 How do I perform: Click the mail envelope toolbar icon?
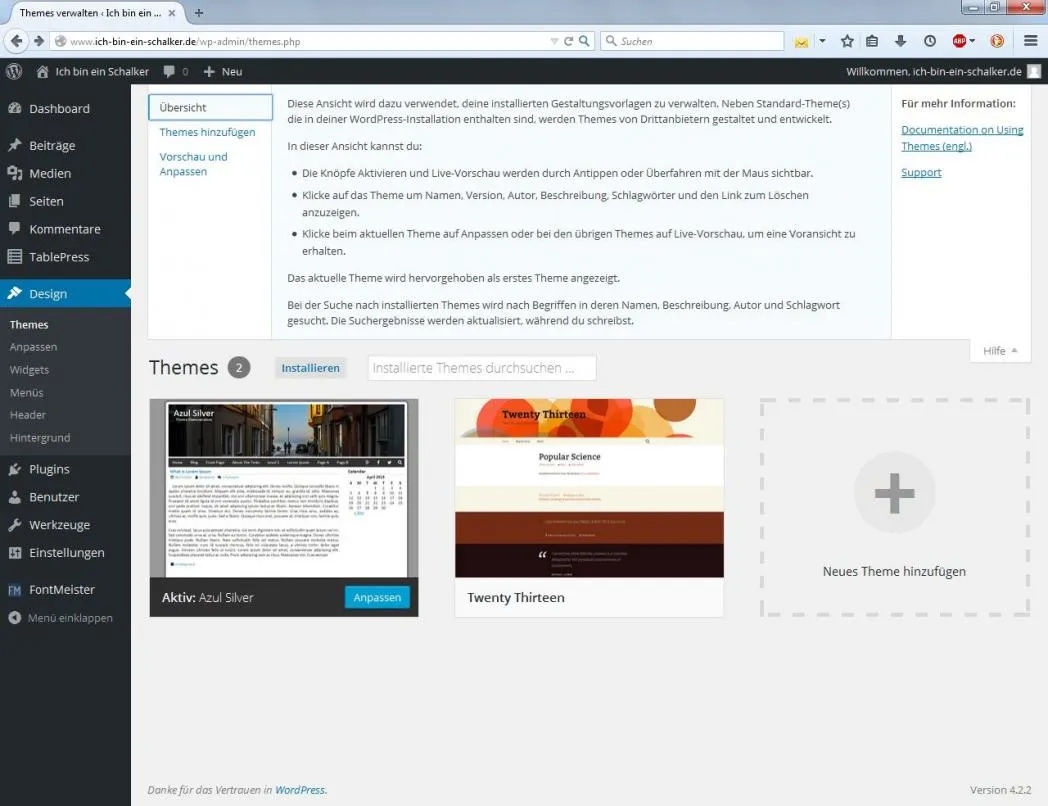tap(801, 42)
